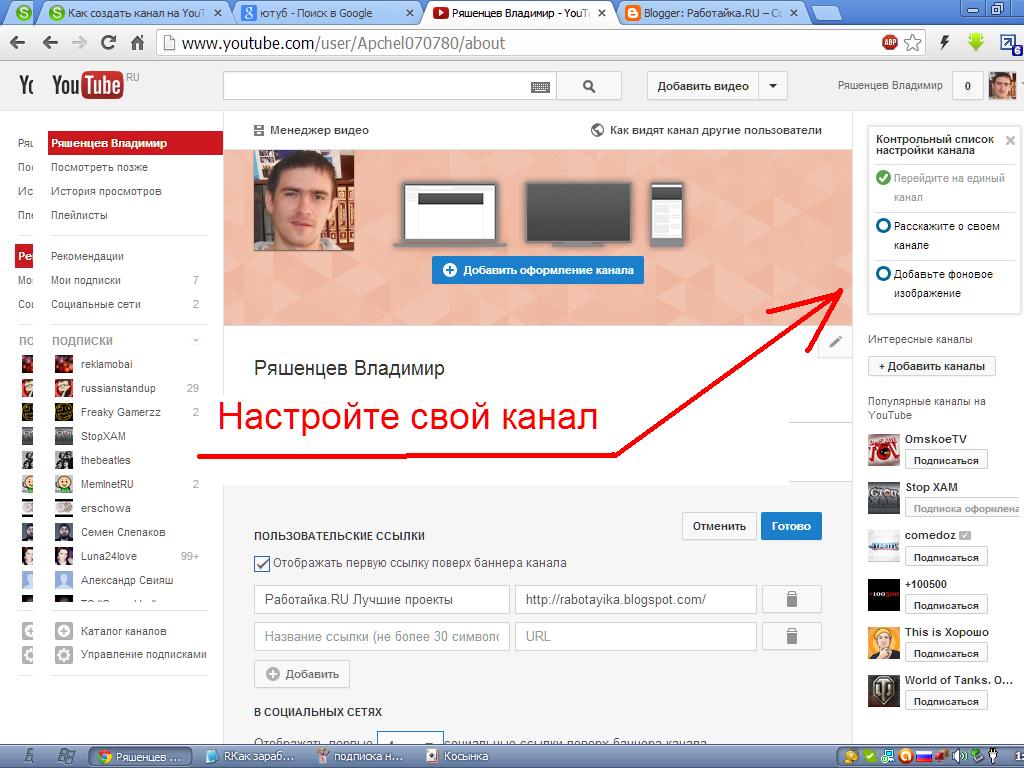Click the browser address bar

516,43
